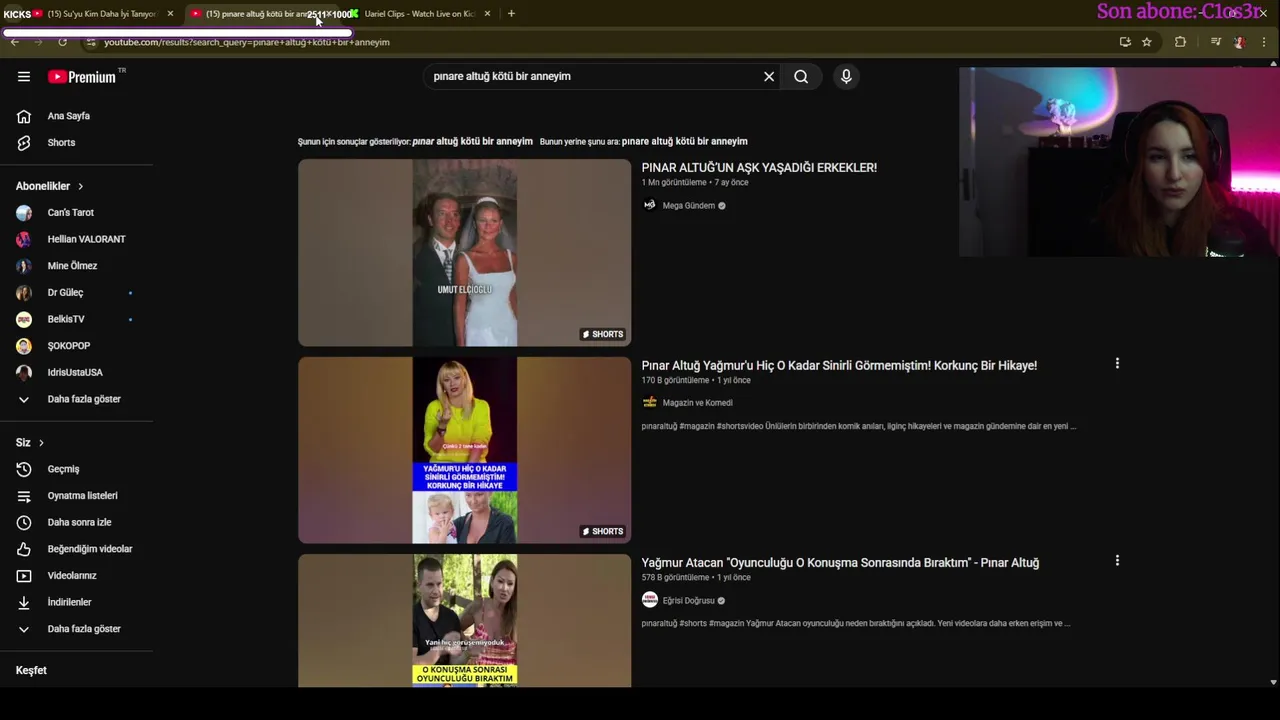Close the Uariel Clips tab
Screen dimensions: 1280x720
pyautogui.click(x=487, y=14)
